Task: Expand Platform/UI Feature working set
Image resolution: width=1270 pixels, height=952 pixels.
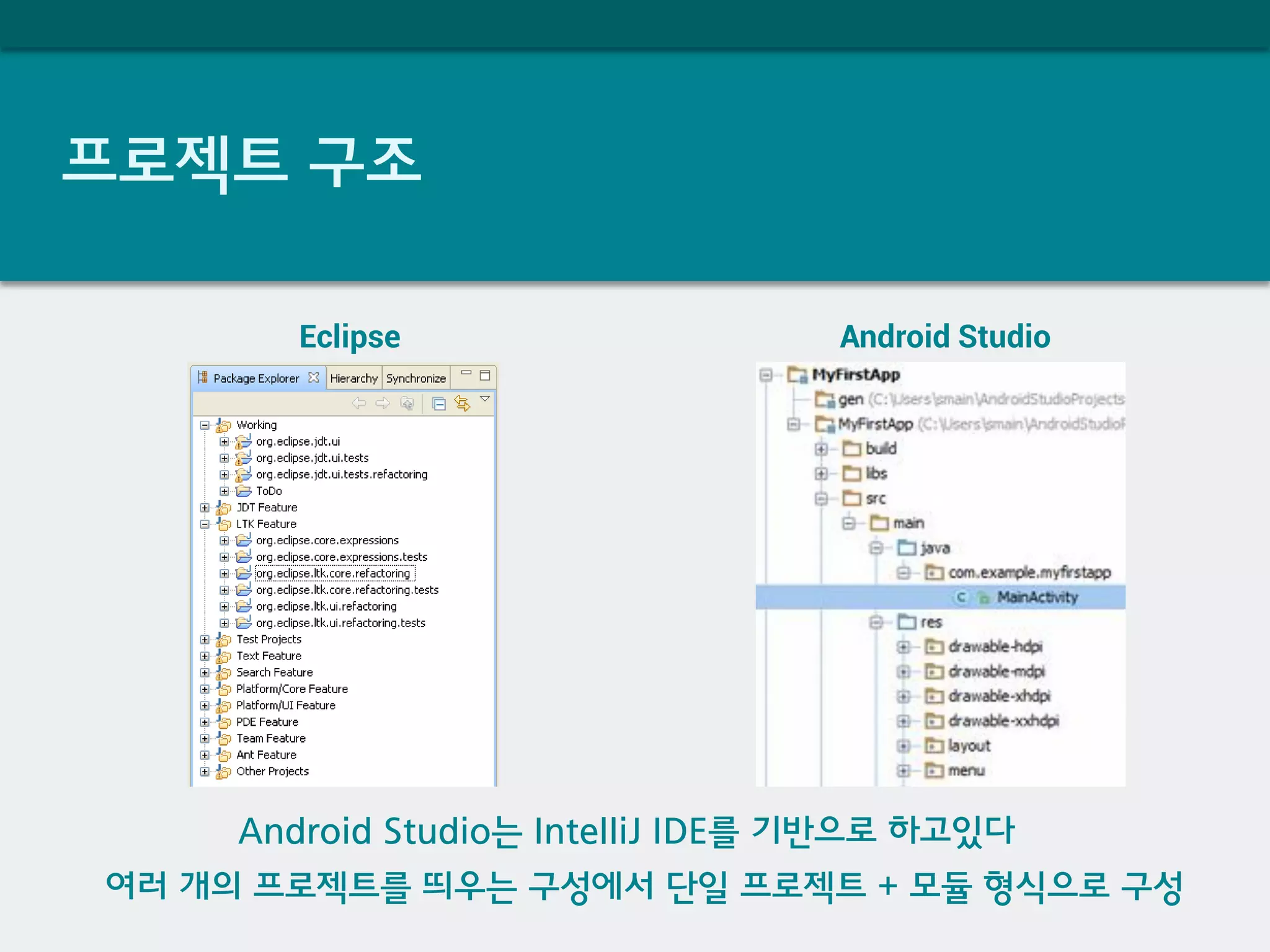Action: pos(205,706)
